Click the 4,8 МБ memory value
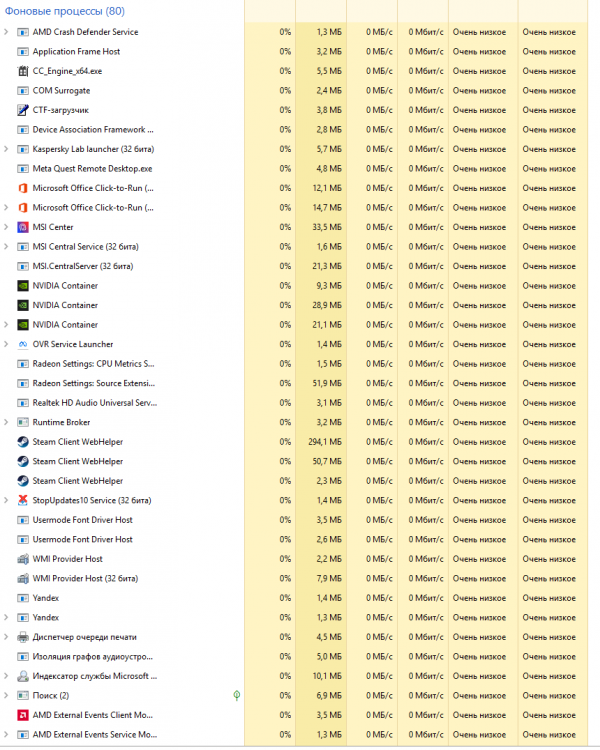The width and height of the screenshot is (600, 750). click(329, 169)
